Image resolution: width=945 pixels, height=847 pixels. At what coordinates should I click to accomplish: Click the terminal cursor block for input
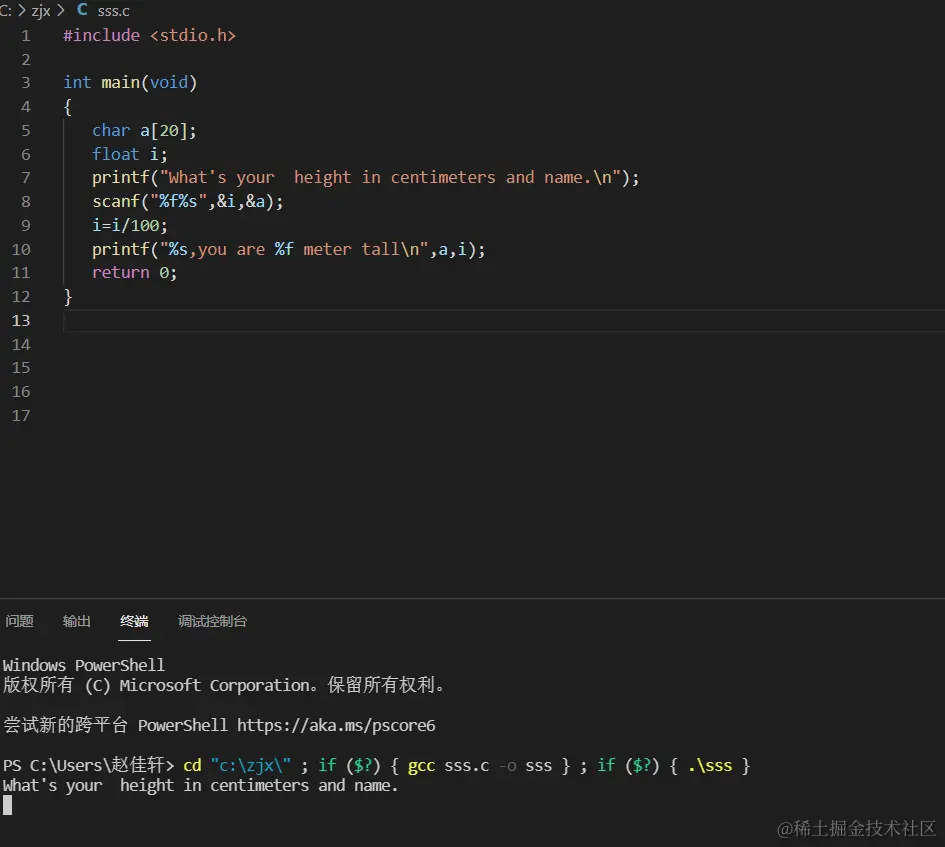(7, 805)
